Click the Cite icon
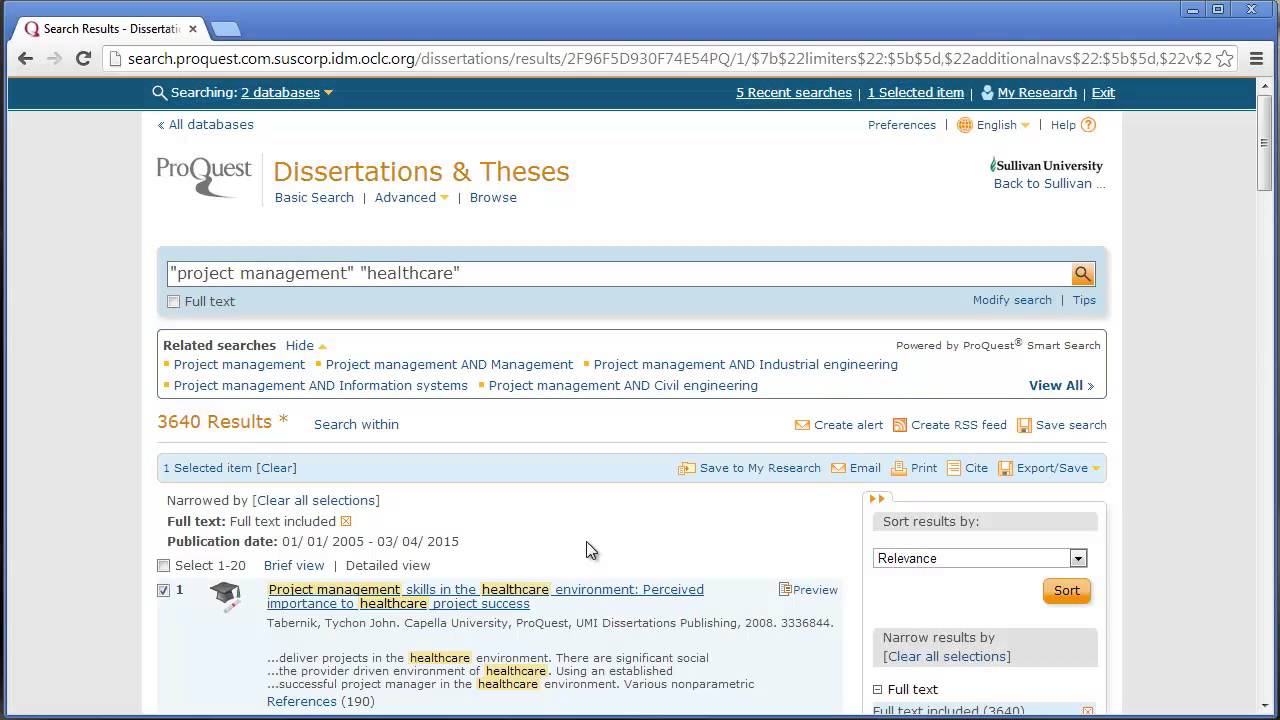The height and width of the screenshot is (720, 1280). pyautogui.click(x=954, y=468)
